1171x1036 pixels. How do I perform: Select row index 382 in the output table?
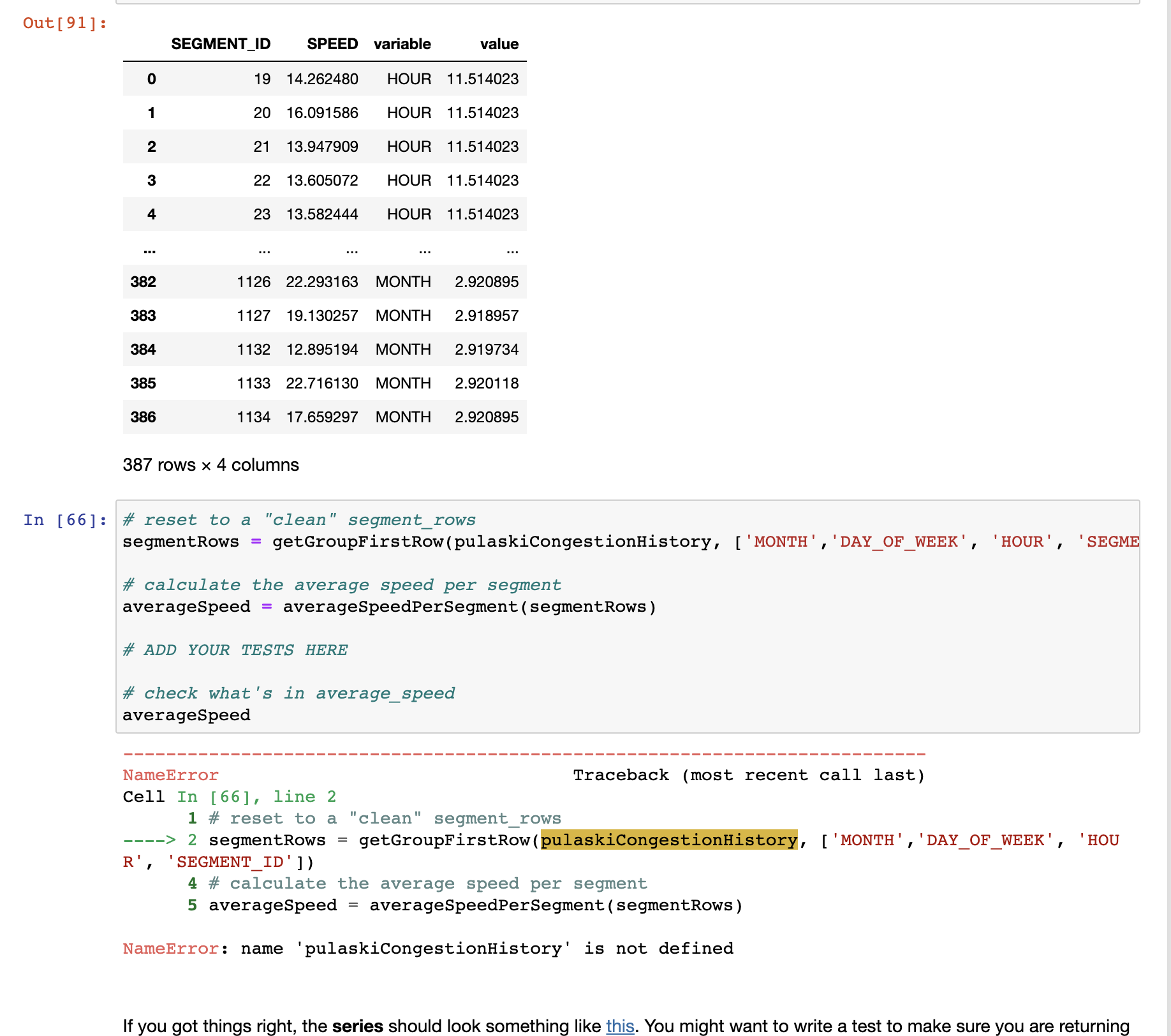pyautogui.click(x=143, y=281)
